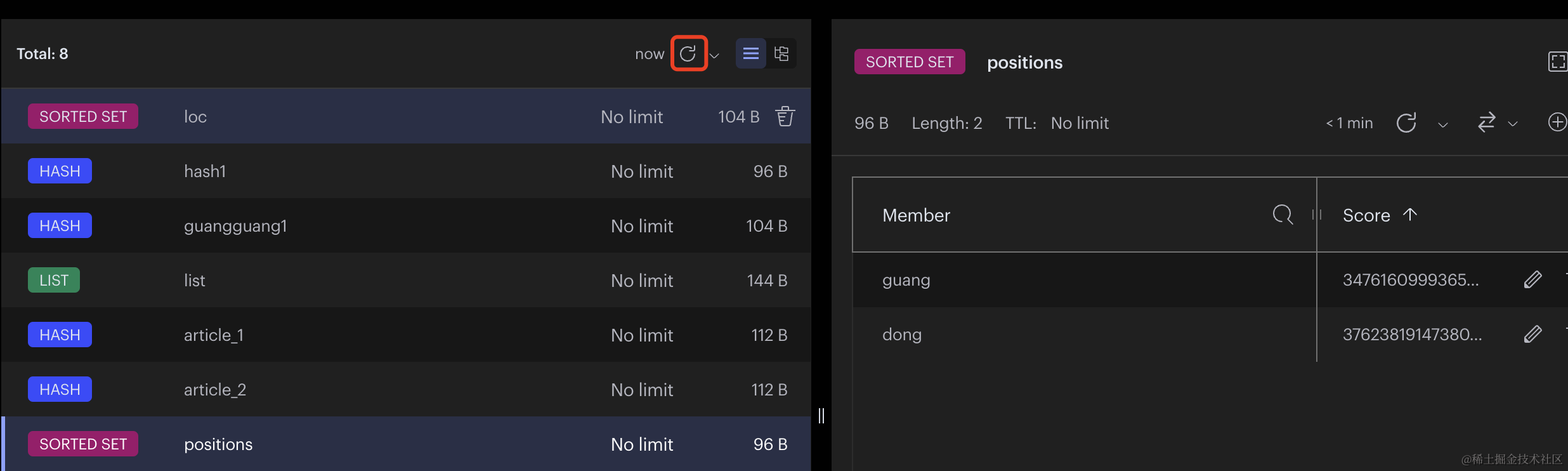Click the value formatter swap icon
Image resolution: width=1568 pixels, height=471 pixels.
[x=1486, y=123]
